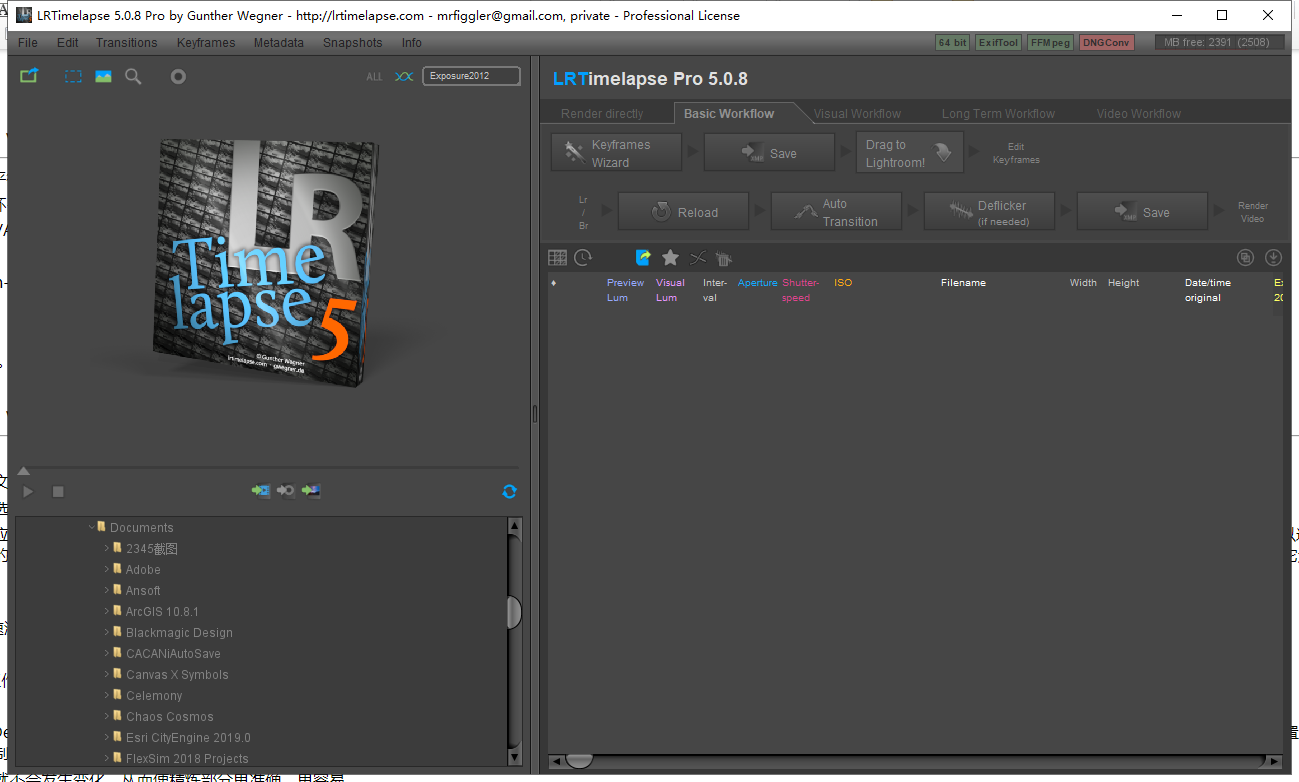Click the blue arrow keyframe icon
The image size is (1299, 782).
[643, 258]
